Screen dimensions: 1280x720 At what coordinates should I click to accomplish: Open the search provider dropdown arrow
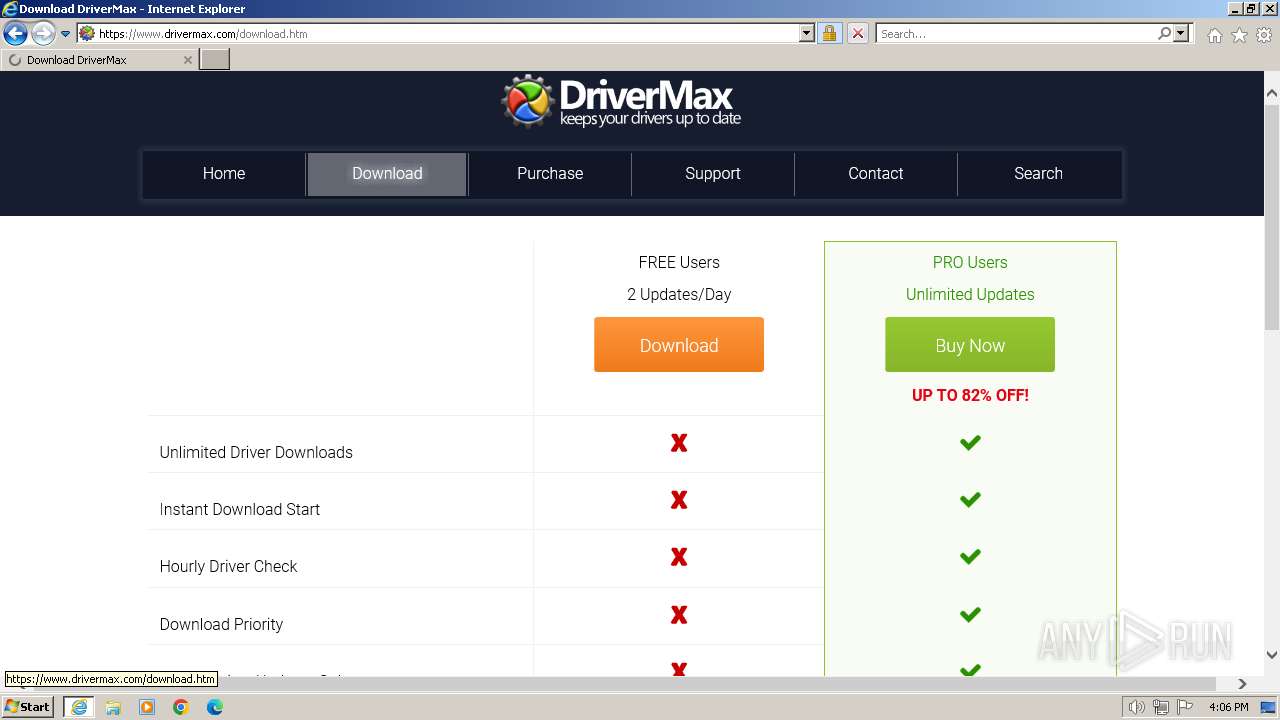1181,34
